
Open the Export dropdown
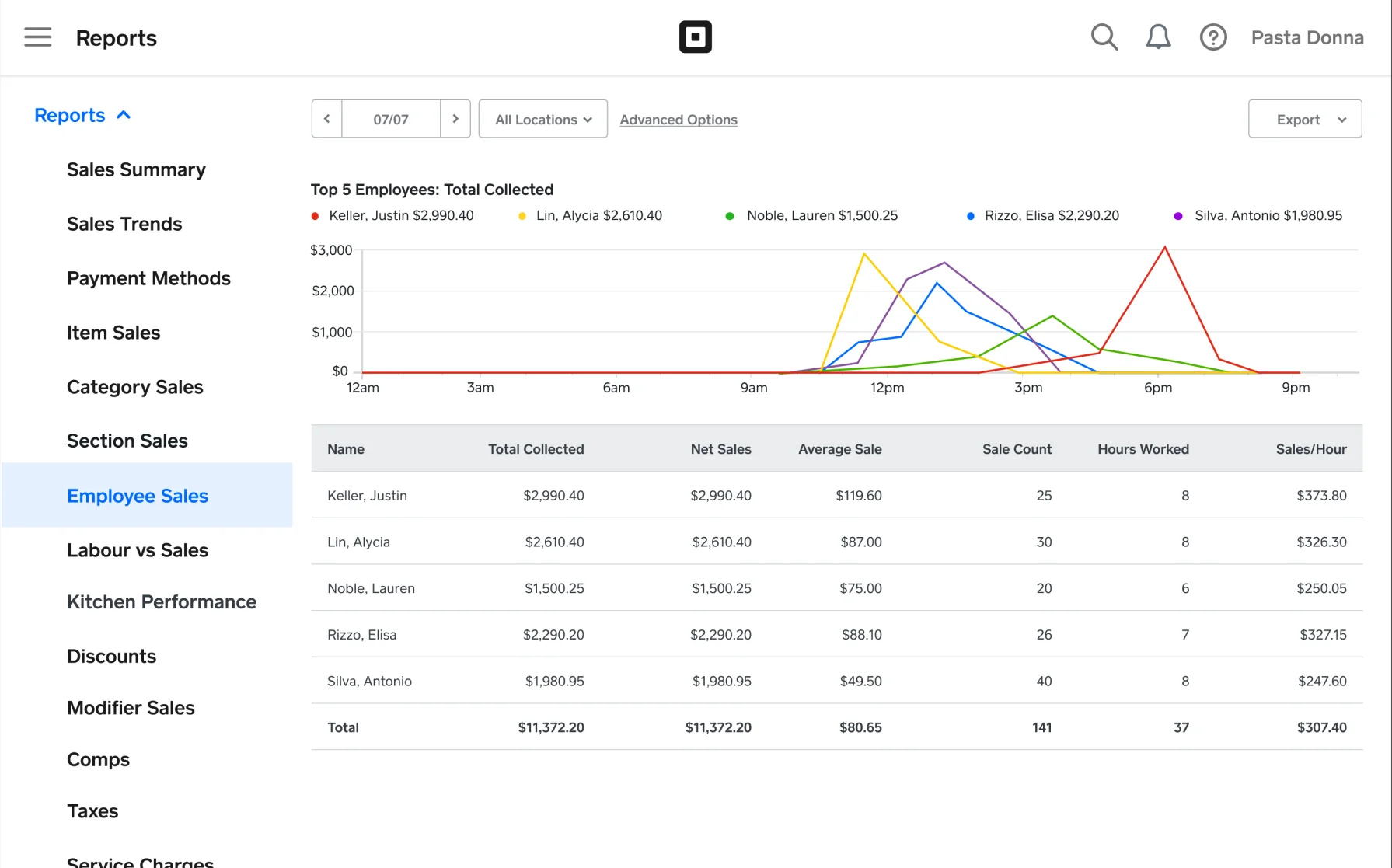[1305, 119]
